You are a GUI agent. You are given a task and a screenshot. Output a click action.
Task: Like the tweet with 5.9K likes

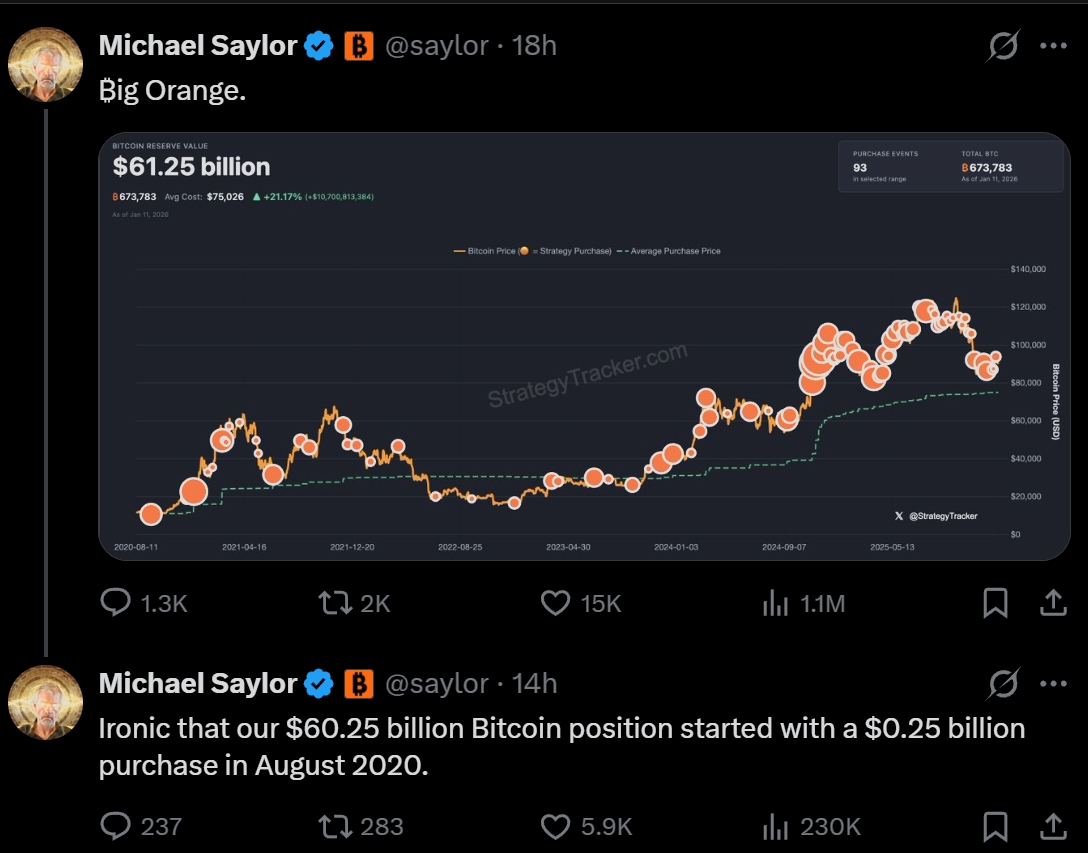(555, 826)
